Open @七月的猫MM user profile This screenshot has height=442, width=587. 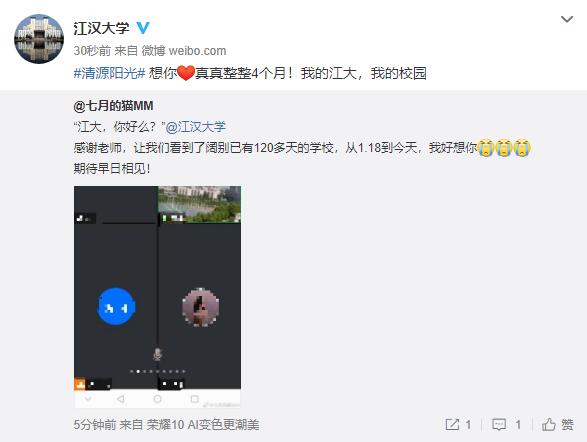click(113, 106)
